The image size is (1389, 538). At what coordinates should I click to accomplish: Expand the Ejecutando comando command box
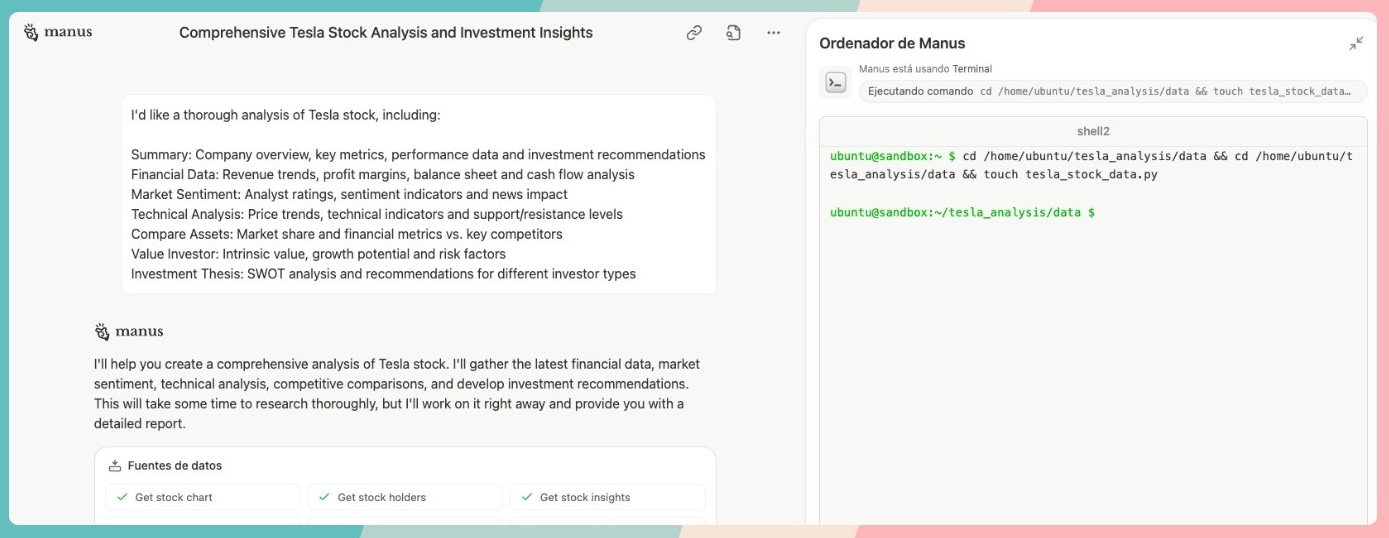1112,91
